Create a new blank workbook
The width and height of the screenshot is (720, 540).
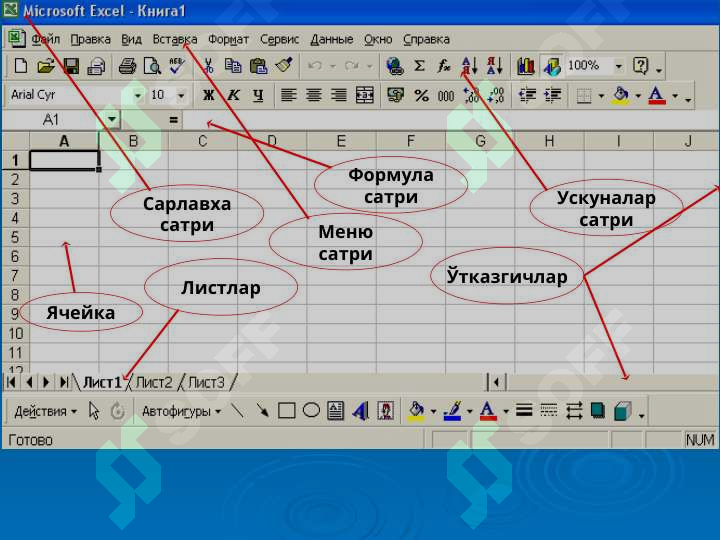click(21, 66)
